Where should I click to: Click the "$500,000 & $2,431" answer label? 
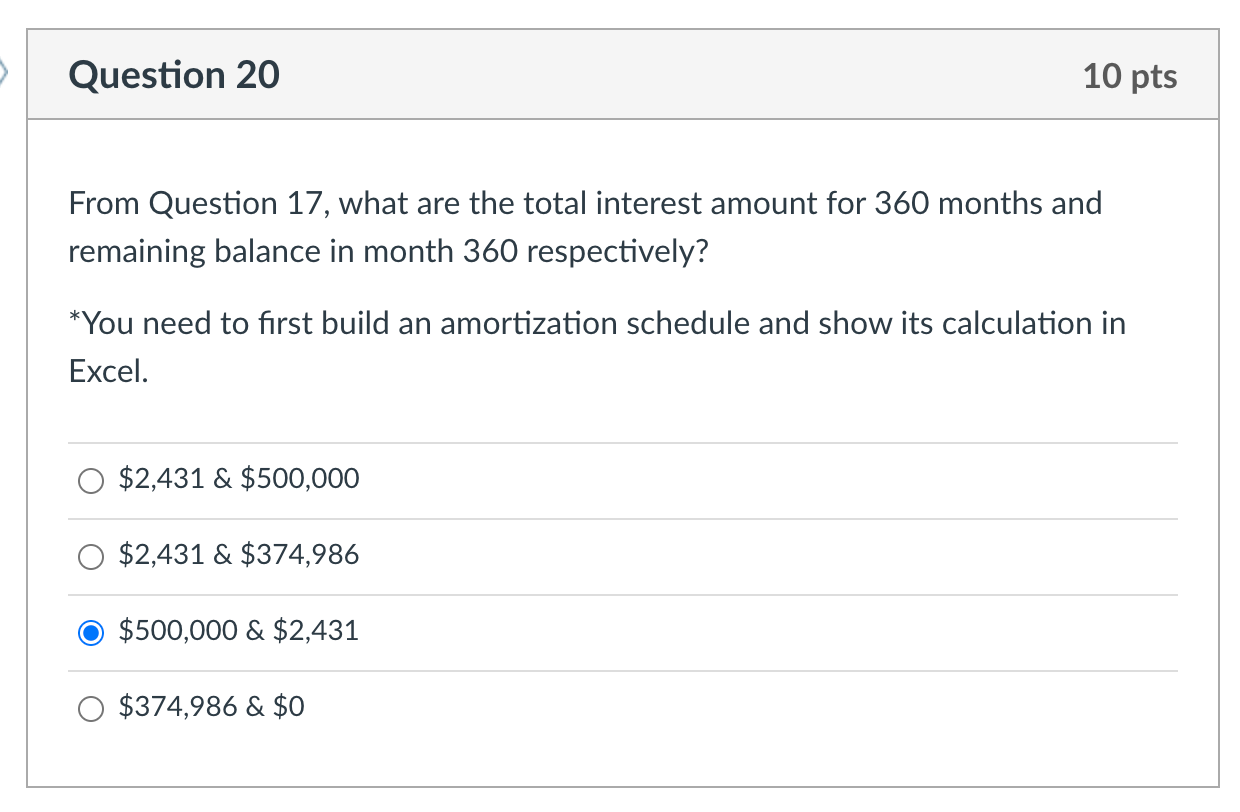pos(238,631)
